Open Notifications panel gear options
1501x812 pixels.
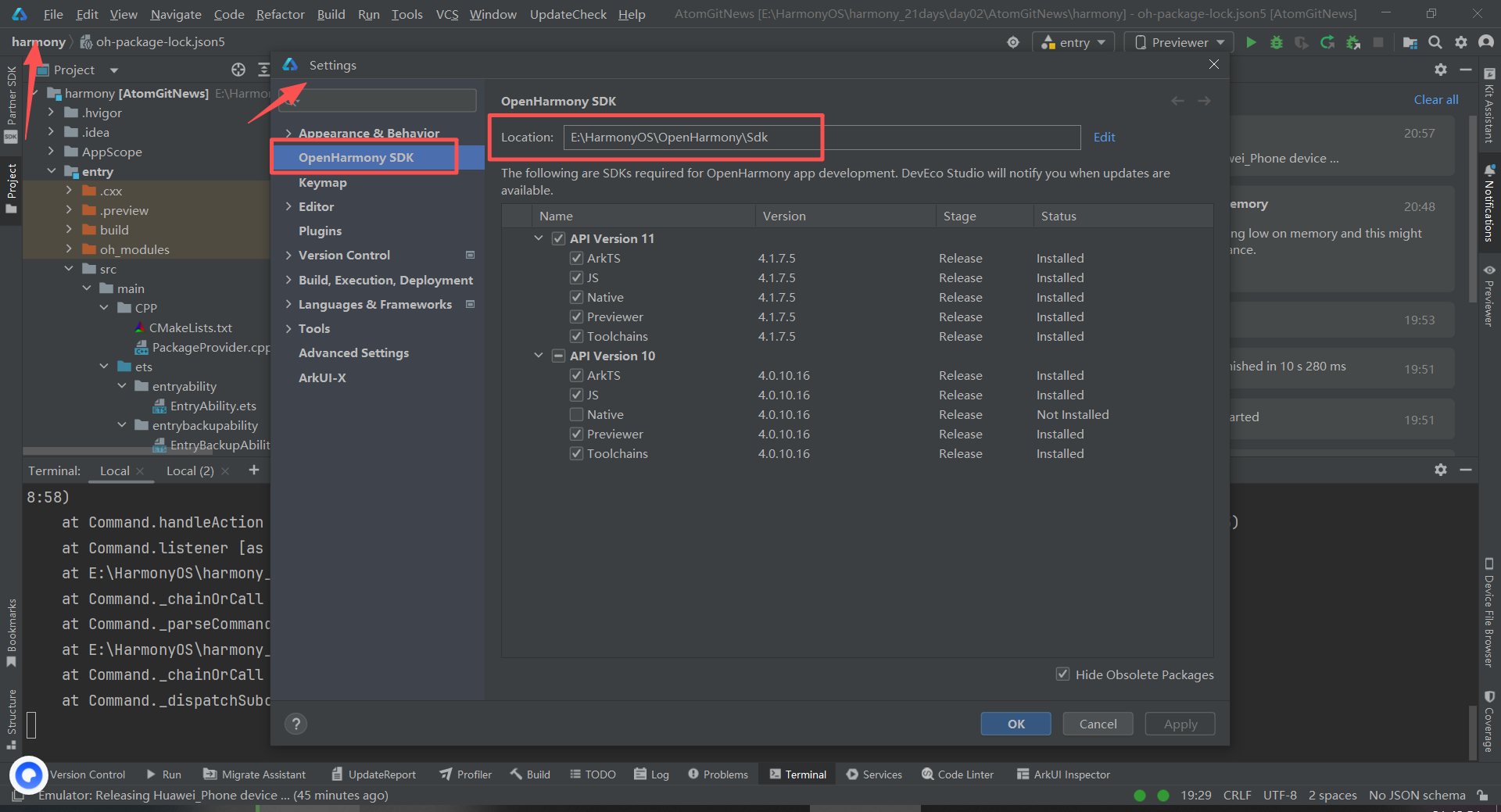pos(1441,70)
